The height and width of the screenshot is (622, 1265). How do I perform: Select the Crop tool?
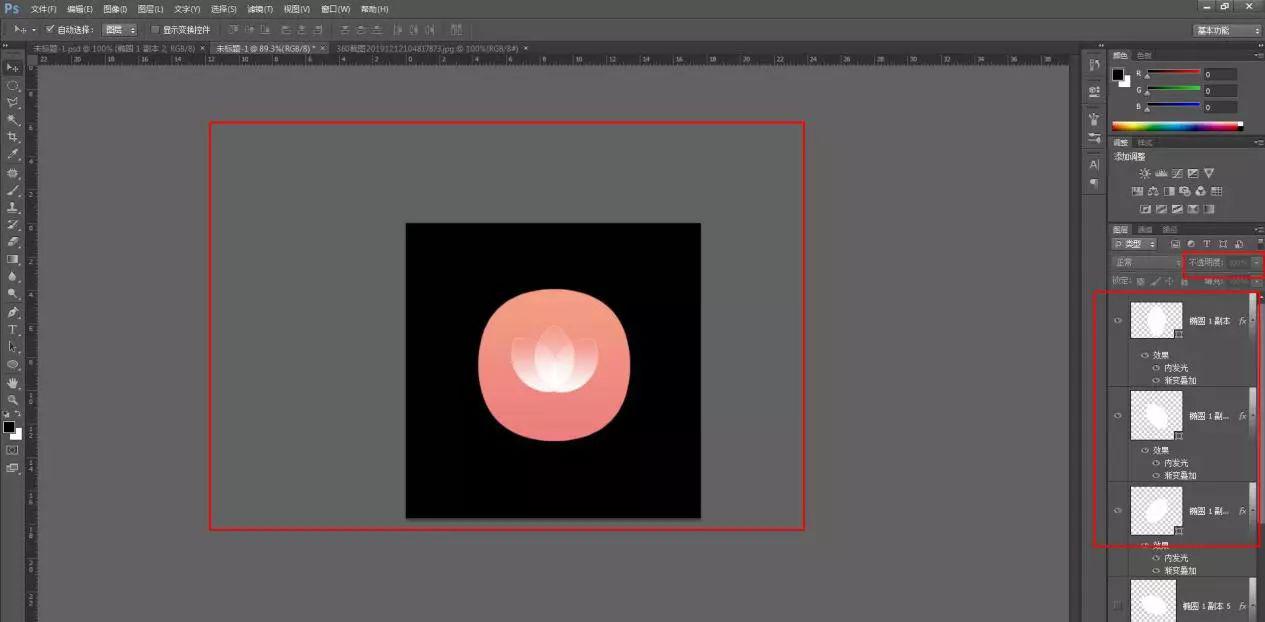click(13, 137)
